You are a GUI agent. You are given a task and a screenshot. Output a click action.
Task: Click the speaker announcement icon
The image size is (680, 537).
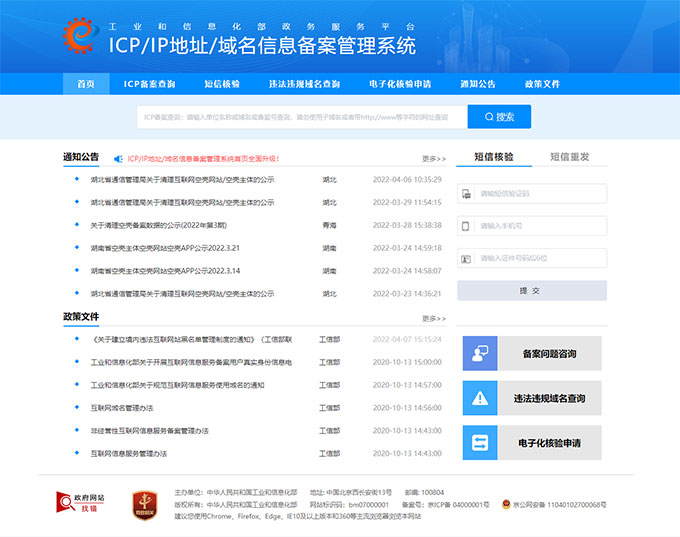118,159
